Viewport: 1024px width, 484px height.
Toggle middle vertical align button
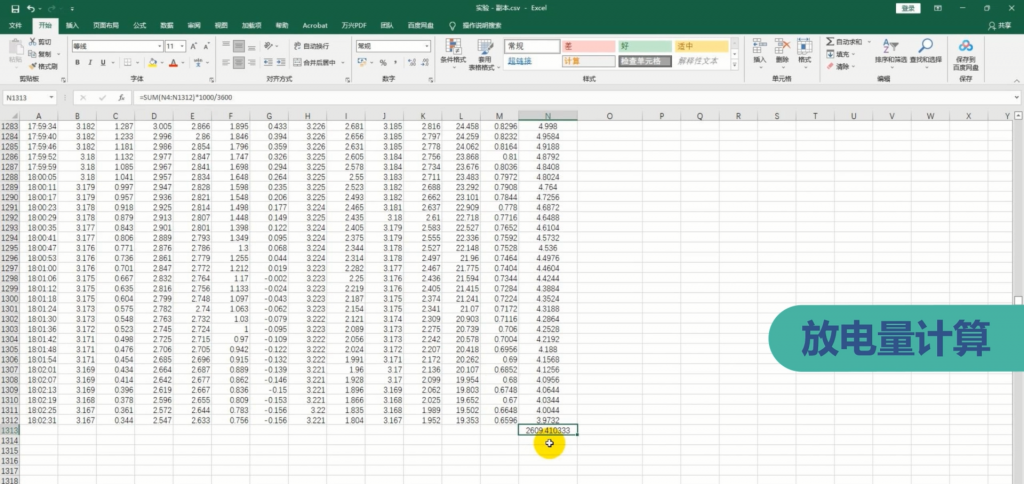pyautogui.click(x=239, y=46)
